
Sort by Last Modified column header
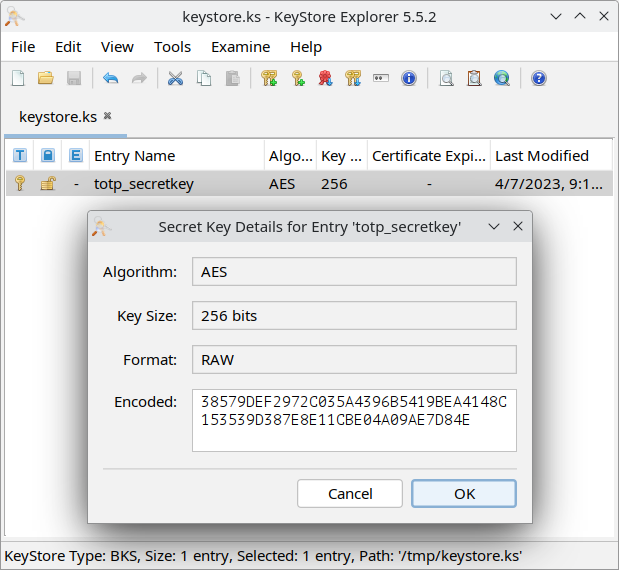click(551, 156)
